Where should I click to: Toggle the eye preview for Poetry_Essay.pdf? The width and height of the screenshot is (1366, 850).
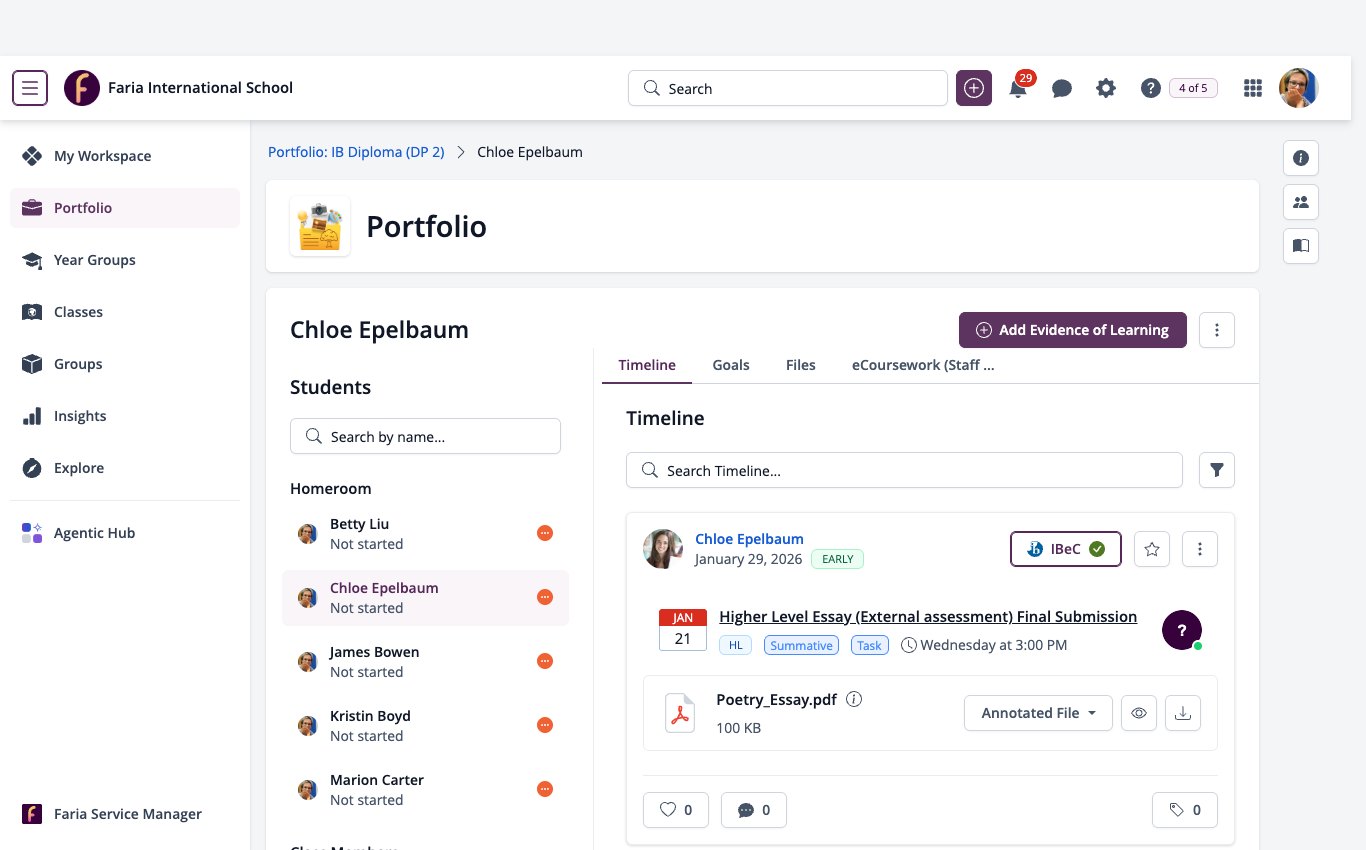click(x=1139, y=713)
